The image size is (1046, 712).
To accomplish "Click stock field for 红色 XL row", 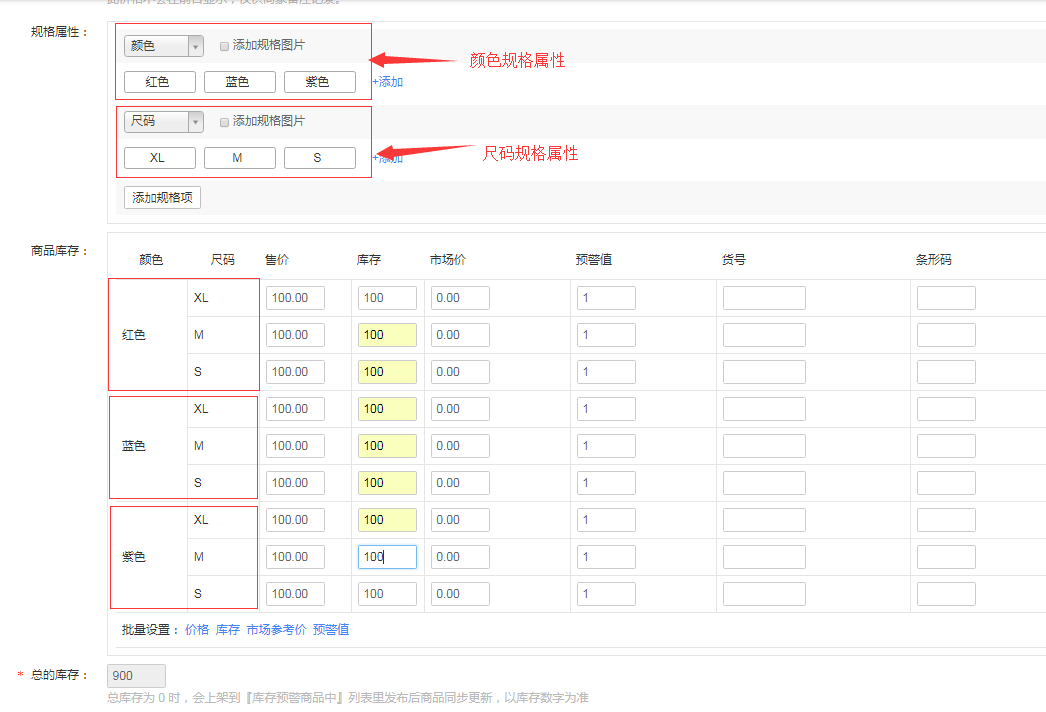I will coord(388,298).
